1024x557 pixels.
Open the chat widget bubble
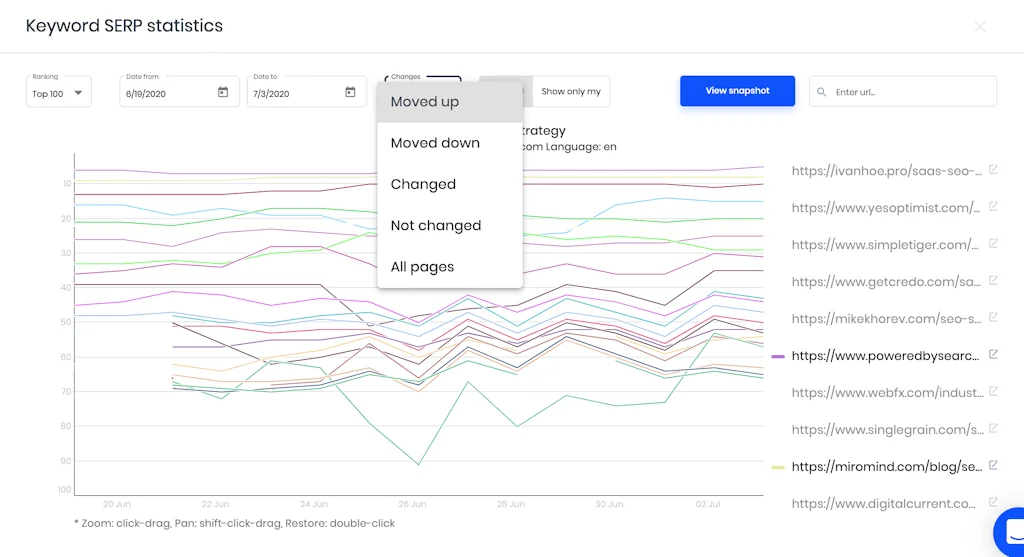[x=1010, y=530]
